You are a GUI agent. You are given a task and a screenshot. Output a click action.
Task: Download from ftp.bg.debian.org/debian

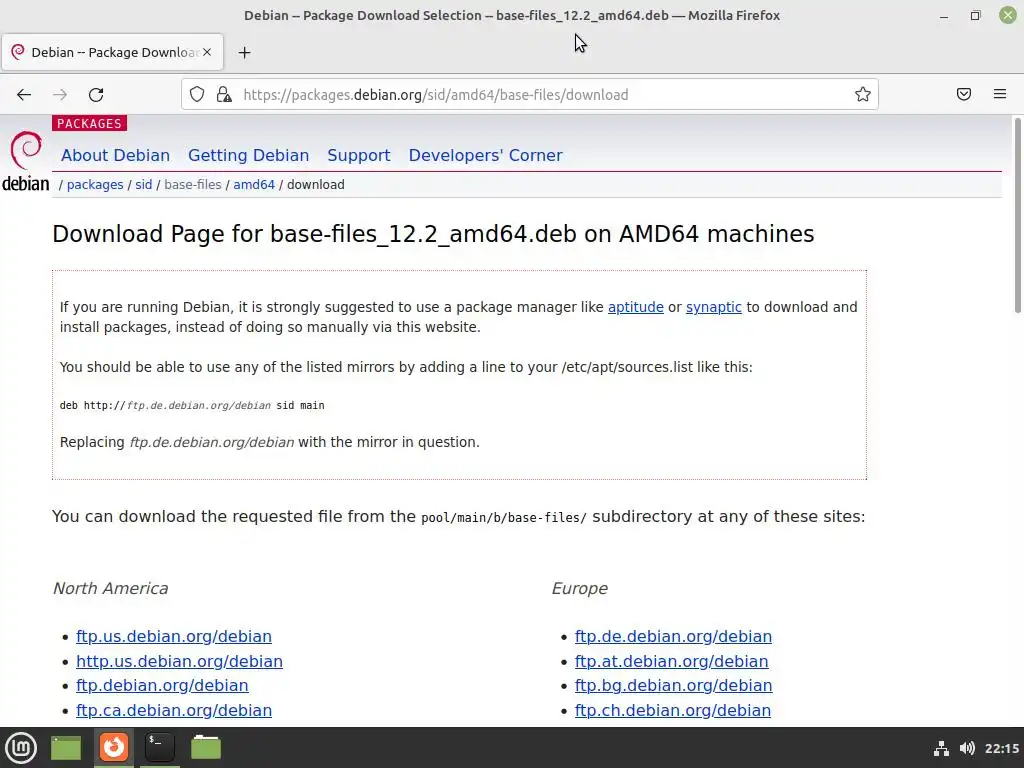(673, 685)
